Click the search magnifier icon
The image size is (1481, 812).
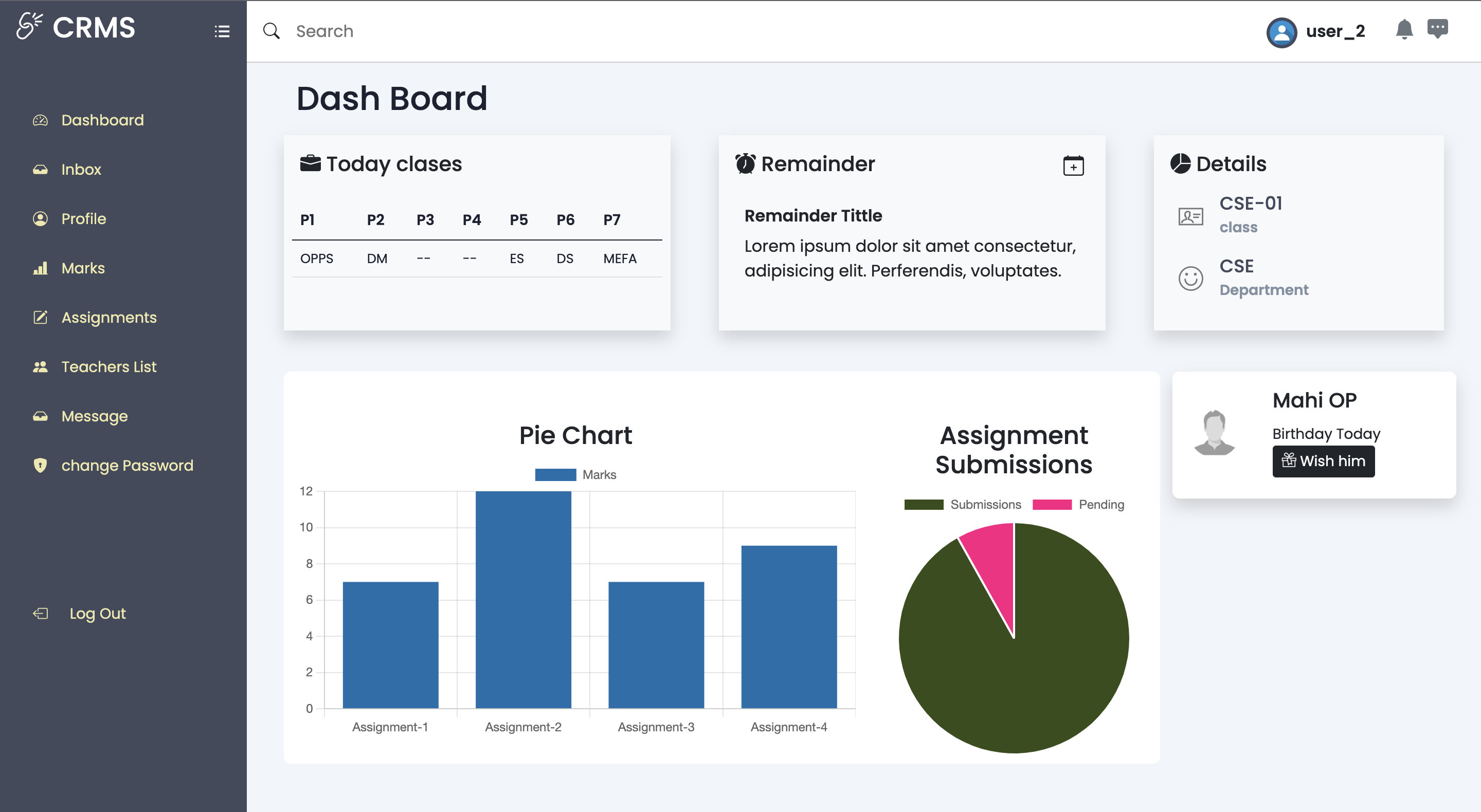click(272, 31)
